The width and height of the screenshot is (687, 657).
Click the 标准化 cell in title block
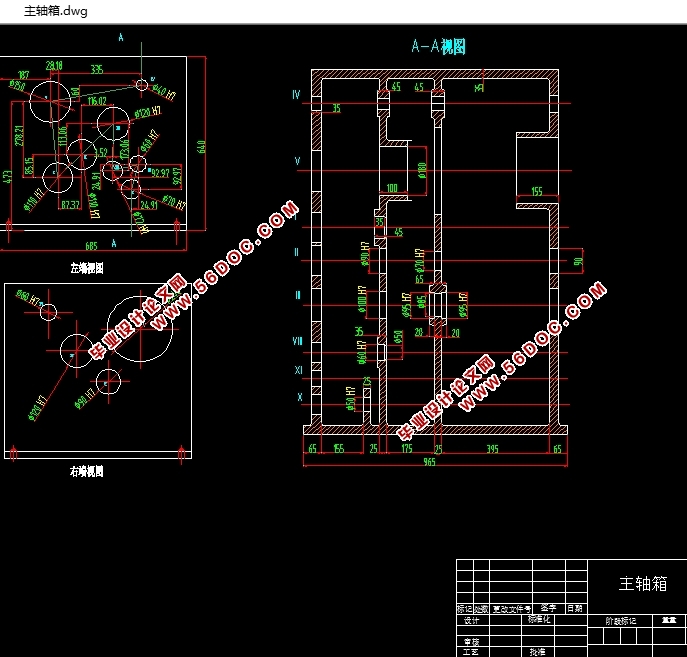[537, 620]
